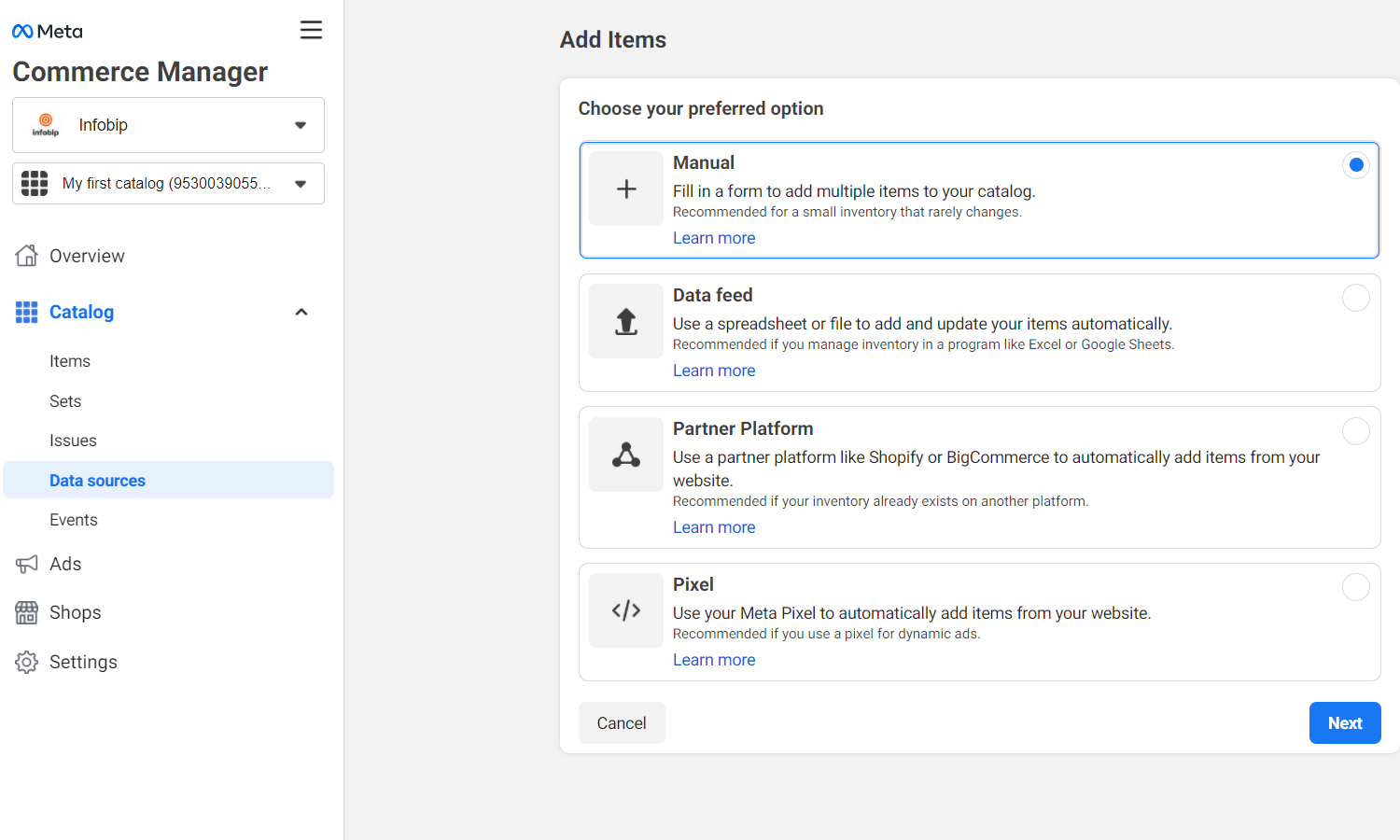Click the Pixel code brackets icon
1400x840 pixels.
click(x=626, y=610)
